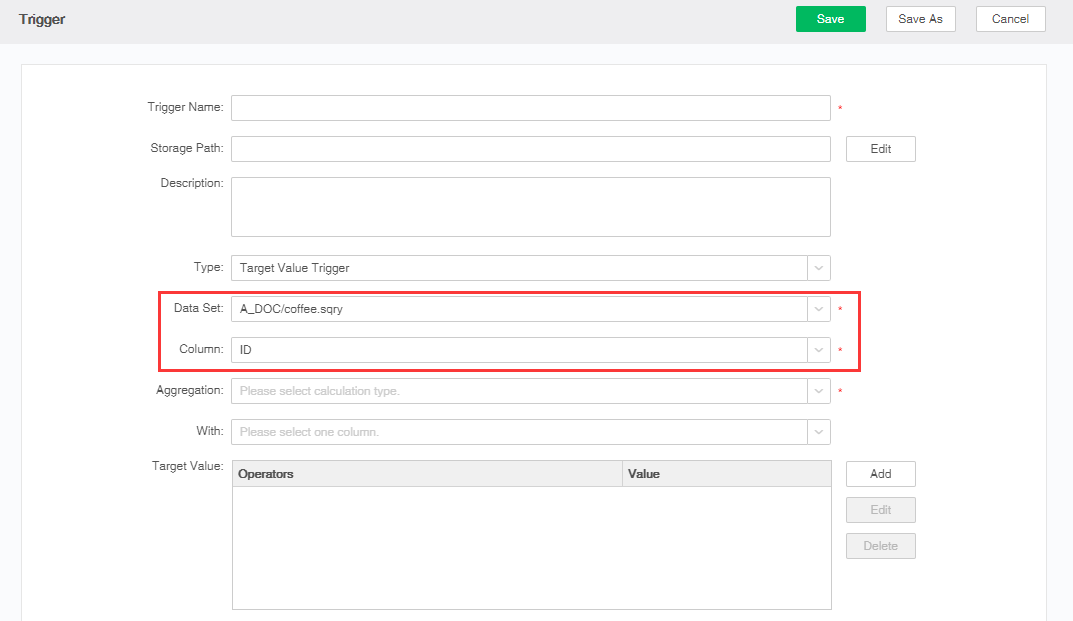Click the Operators column header
Viewport: 1073px width, 621px height.
[427, 474]
